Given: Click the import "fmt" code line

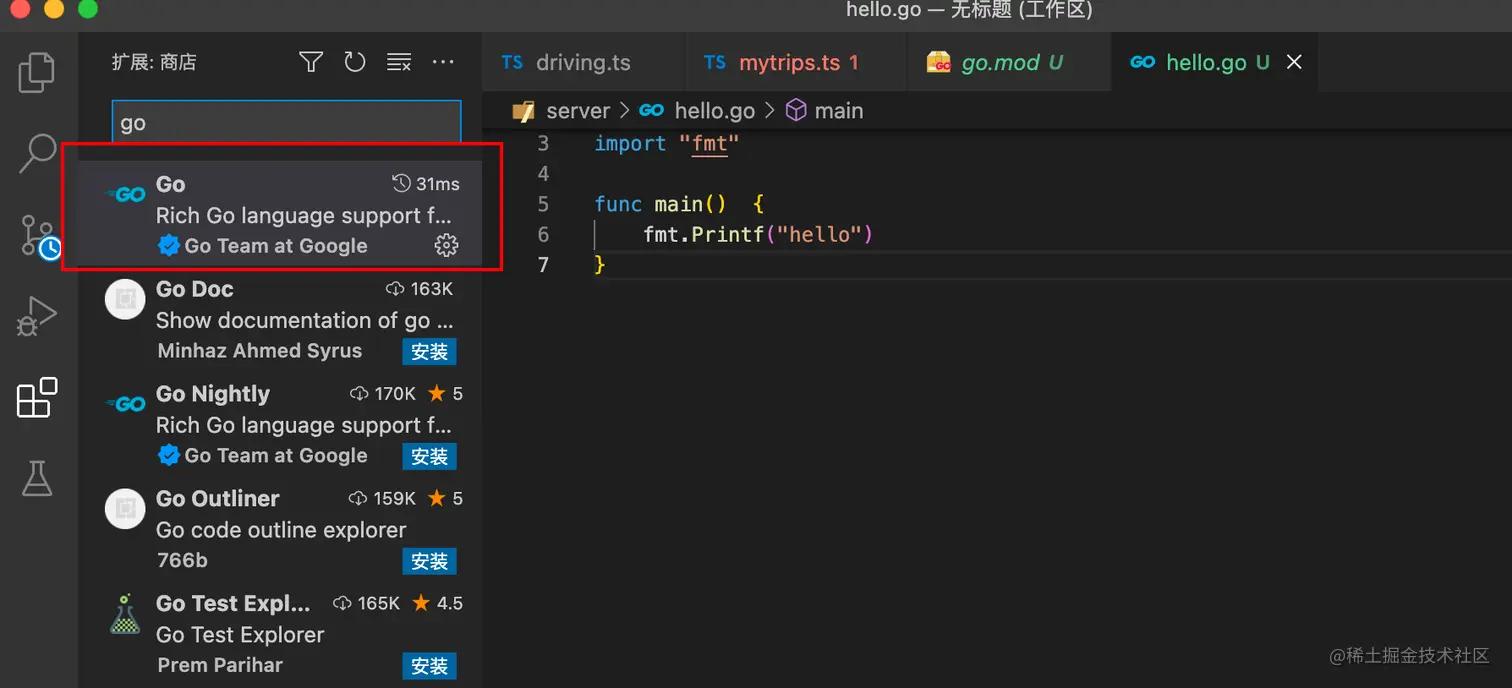Looking at the screenshot, I should [x=667, y=143].
